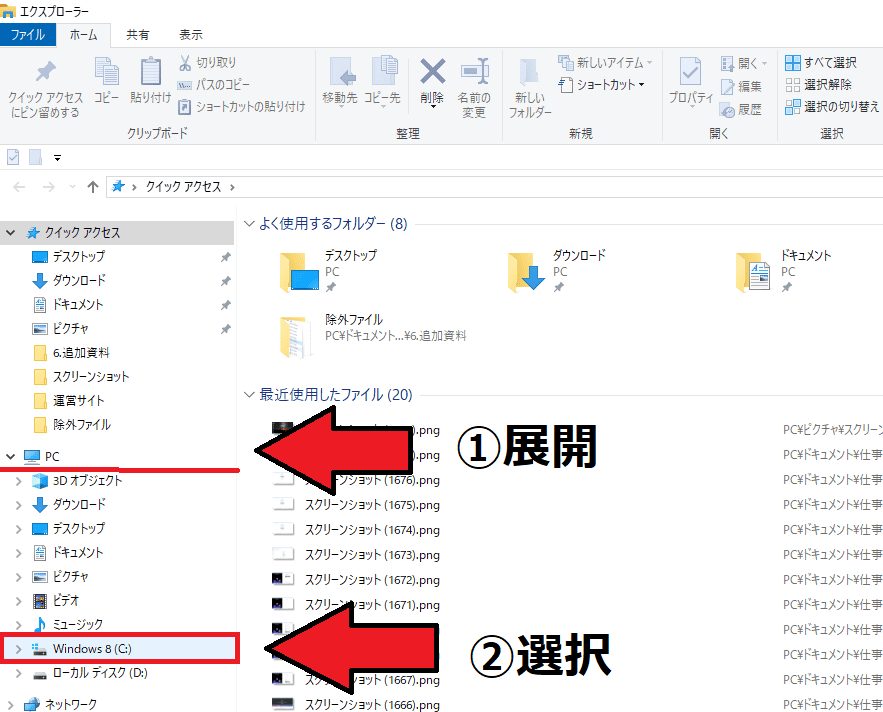Screen dimensions: 883x712
Task: Click the Paste clipboard icon
Action: coord(150,73)
